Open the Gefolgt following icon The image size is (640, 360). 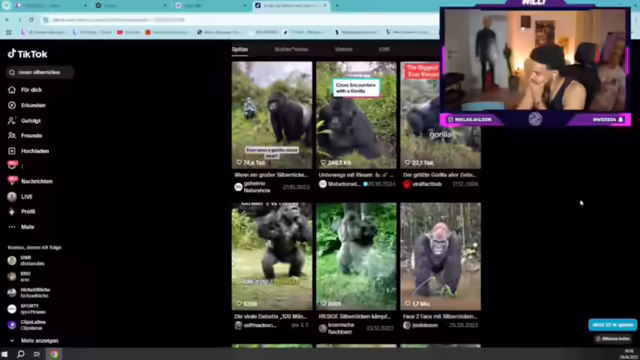coord(12,121)
